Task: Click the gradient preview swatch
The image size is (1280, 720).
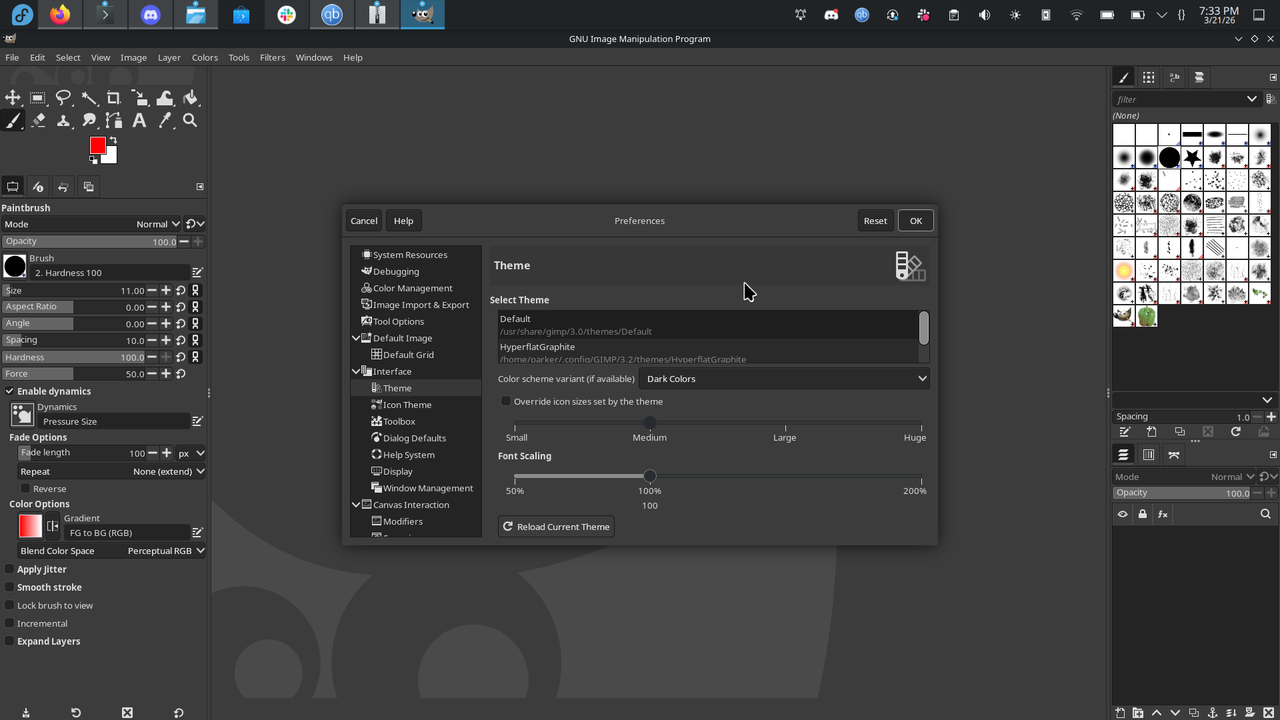Action: [x=30, y=526]
